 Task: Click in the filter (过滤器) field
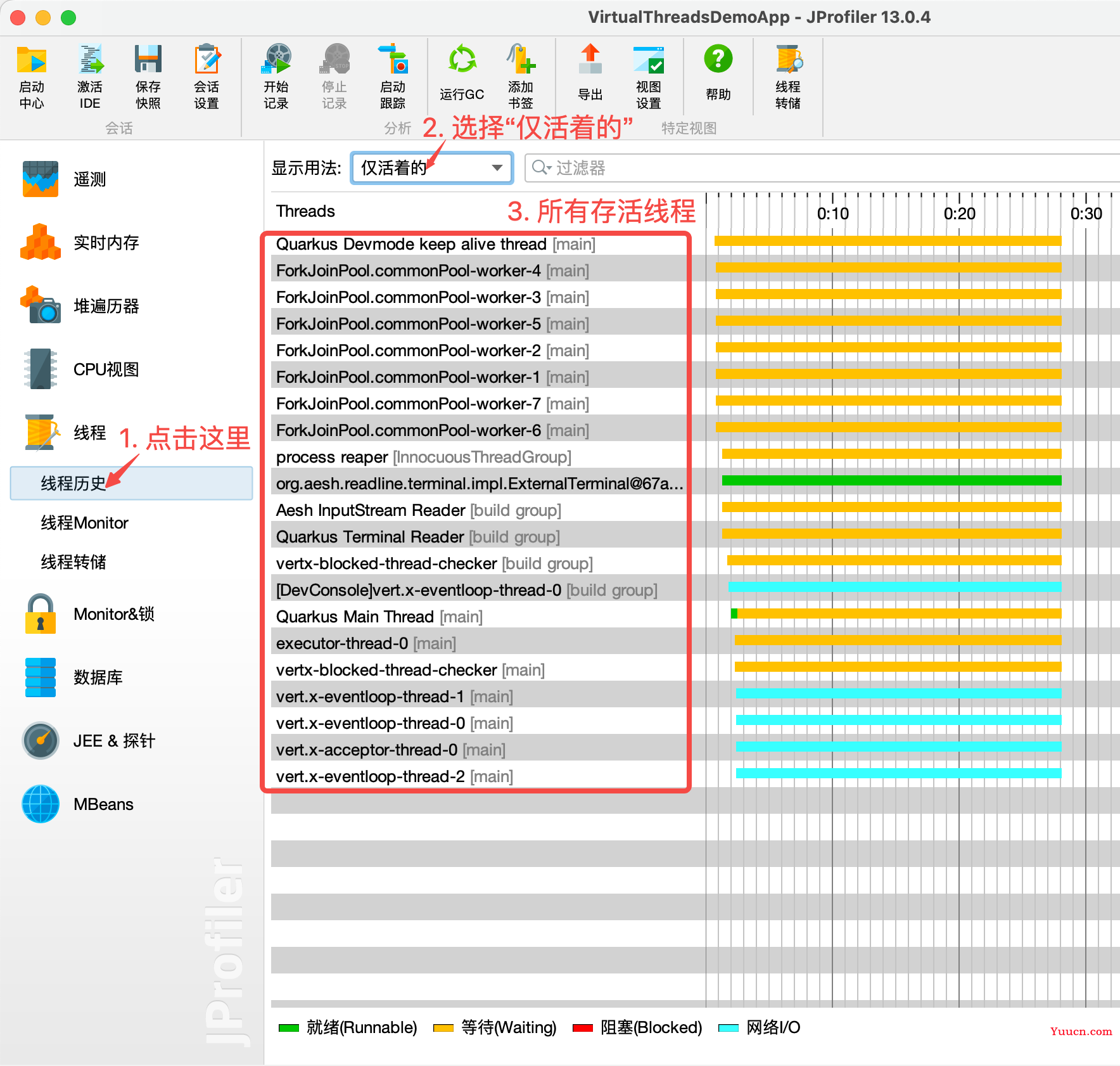tap(824, 168)
